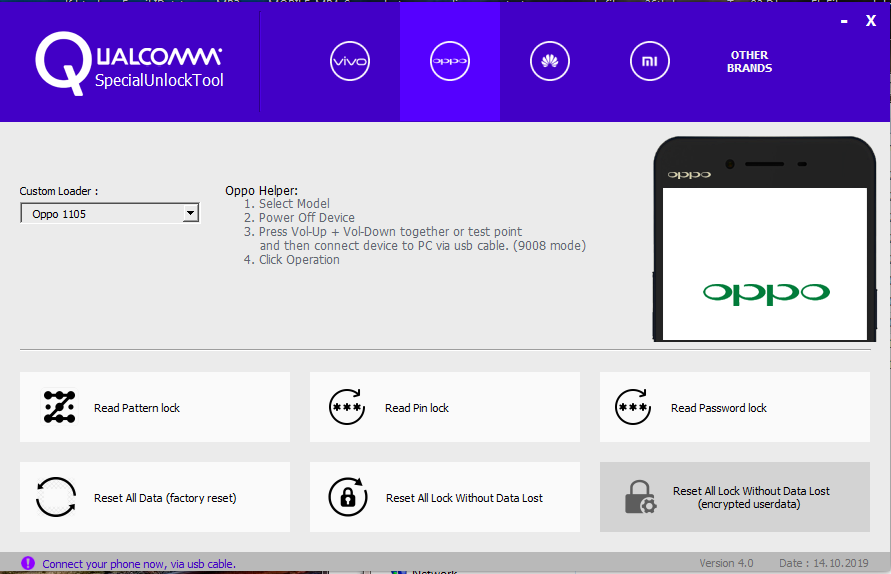Open the Other Brands tab
Viewport: 891px width, 574px height.
[749, 61]
